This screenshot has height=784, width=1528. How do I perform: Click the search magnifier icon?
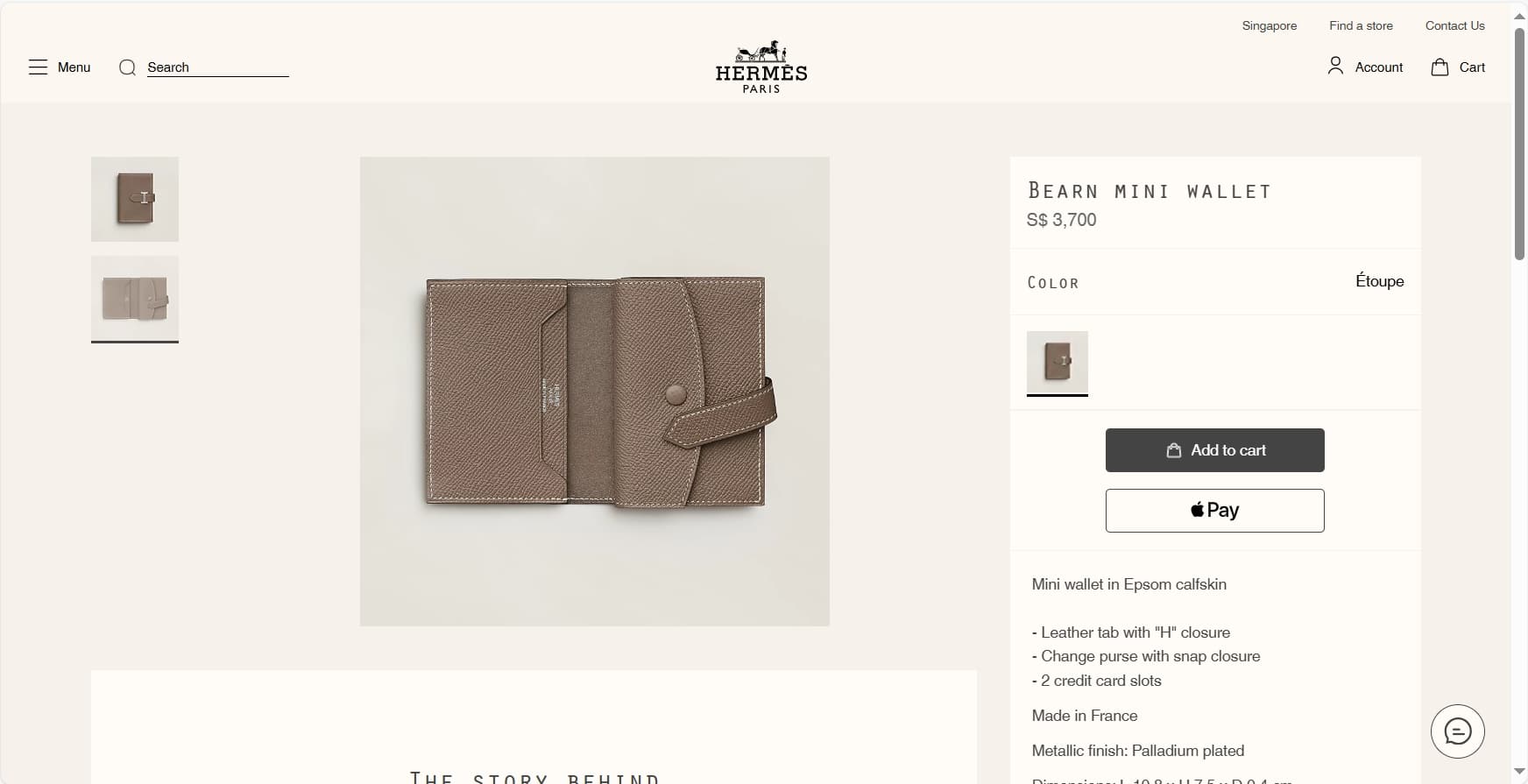tap(127, 67)
